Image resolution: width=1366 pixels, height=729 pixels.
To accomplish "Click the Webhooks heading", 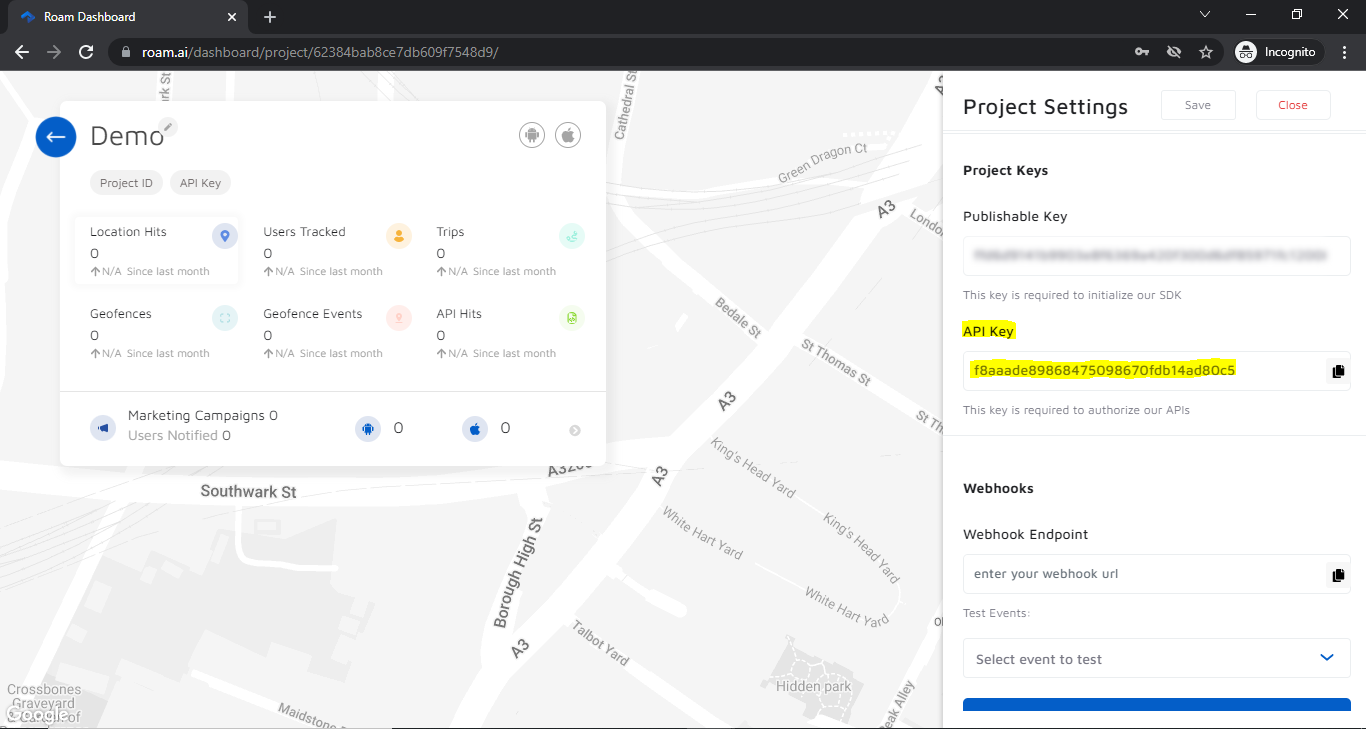I will 998,488.
